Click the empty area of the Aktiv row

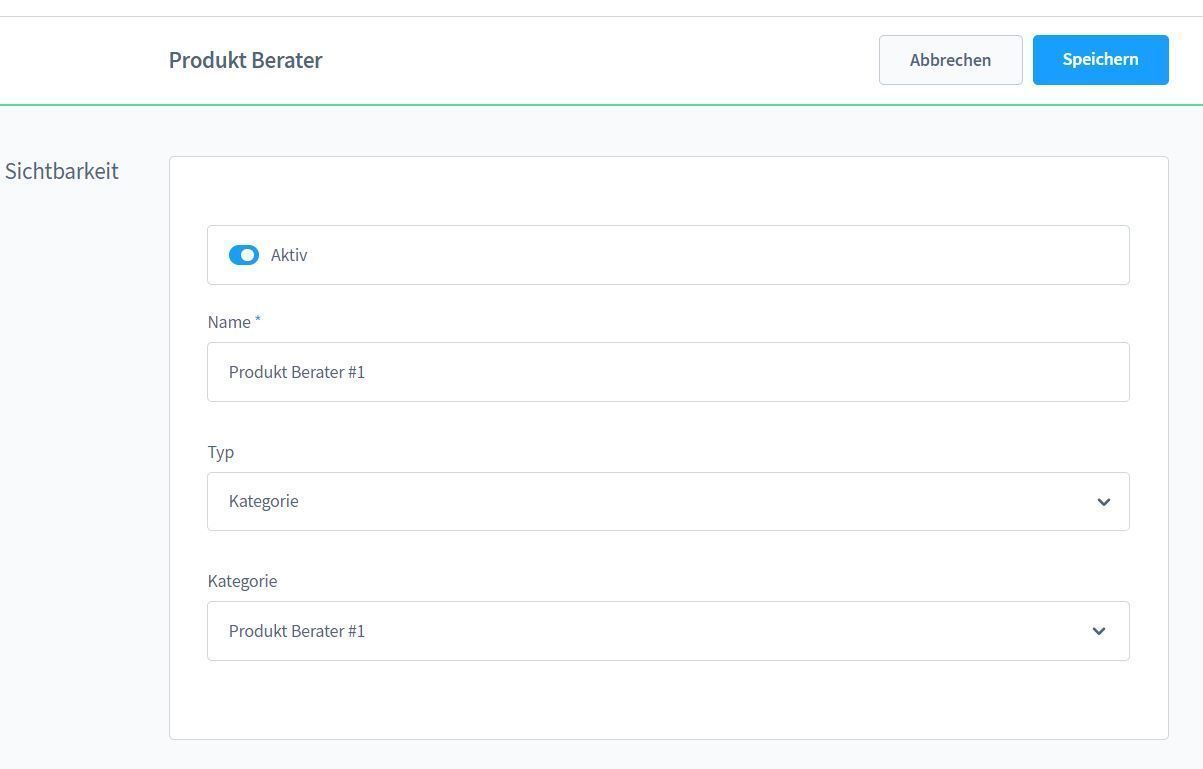[x=700, y=255]
